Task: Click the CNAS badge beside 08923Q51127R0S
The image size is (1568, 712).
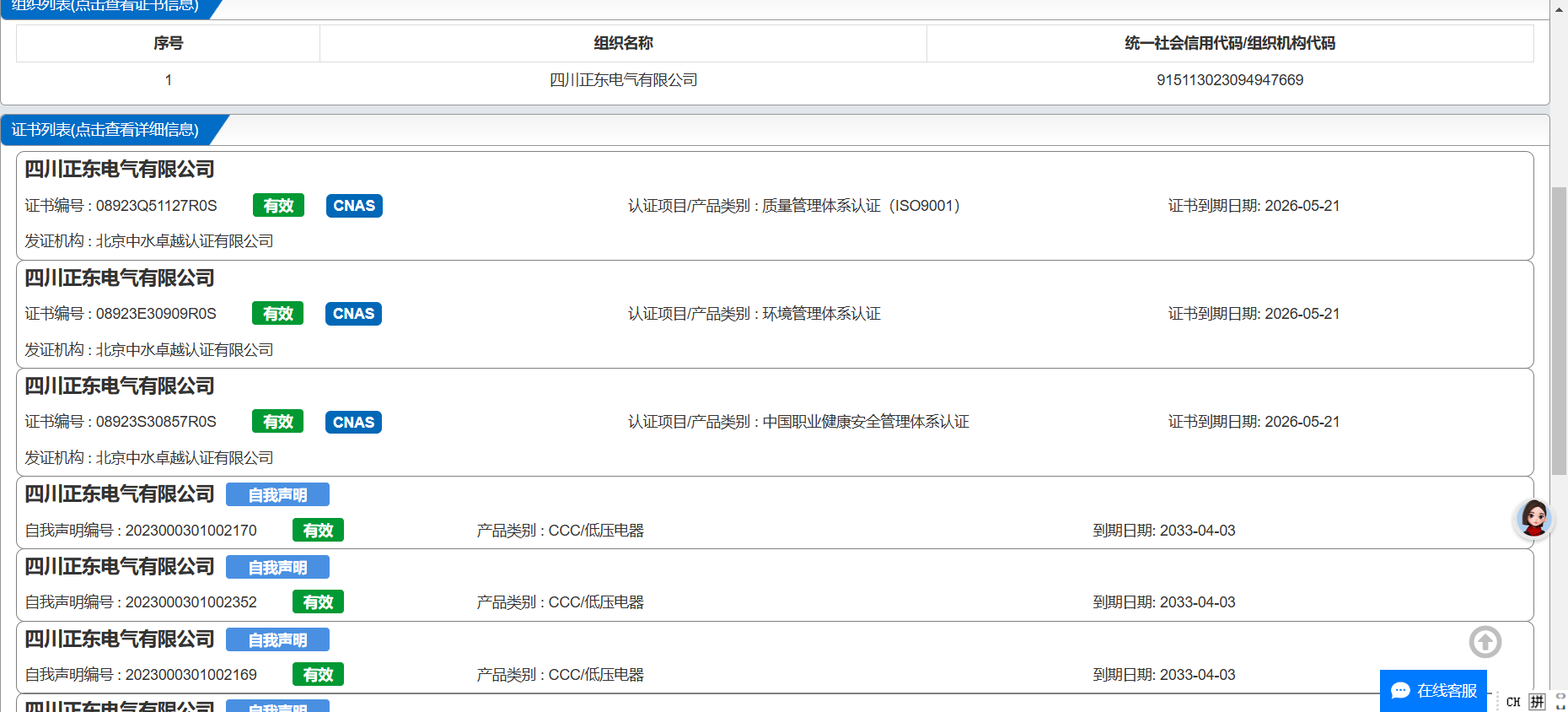Action: pyautogui.click(x=354, y=206)
